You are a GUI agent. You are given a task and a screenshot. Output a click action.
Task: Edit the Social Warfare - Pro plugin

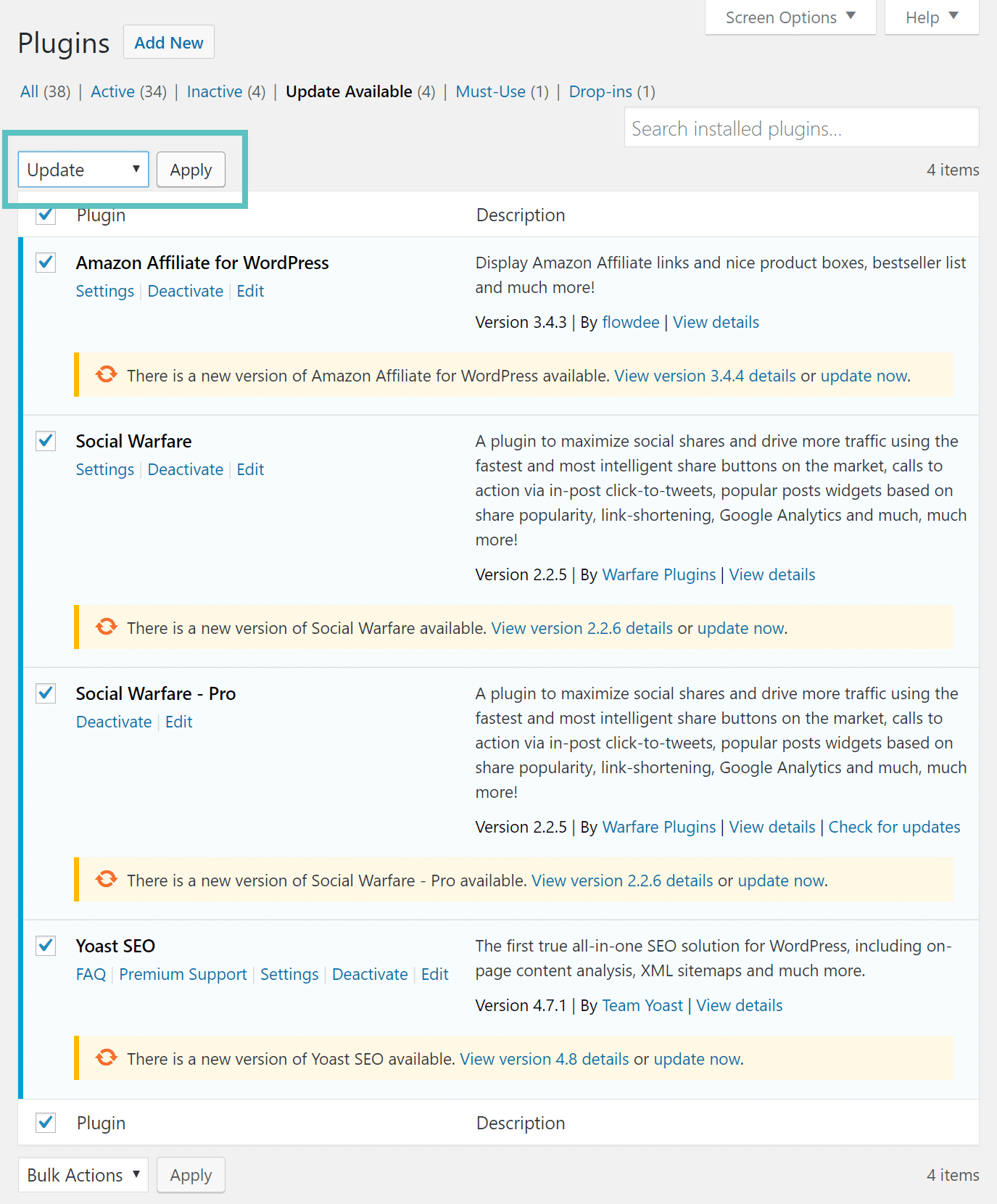click(179, 722)
